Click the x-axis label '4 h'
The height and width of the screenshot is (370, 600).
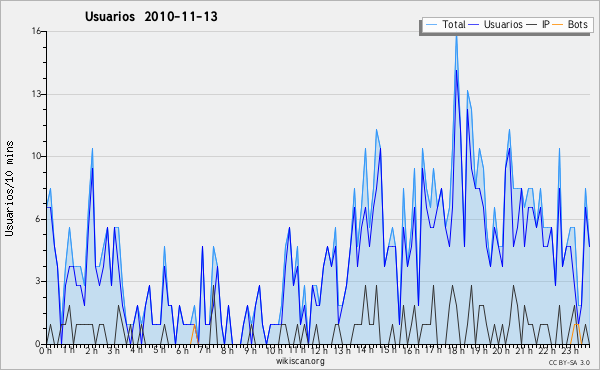[x=136, y=350]
